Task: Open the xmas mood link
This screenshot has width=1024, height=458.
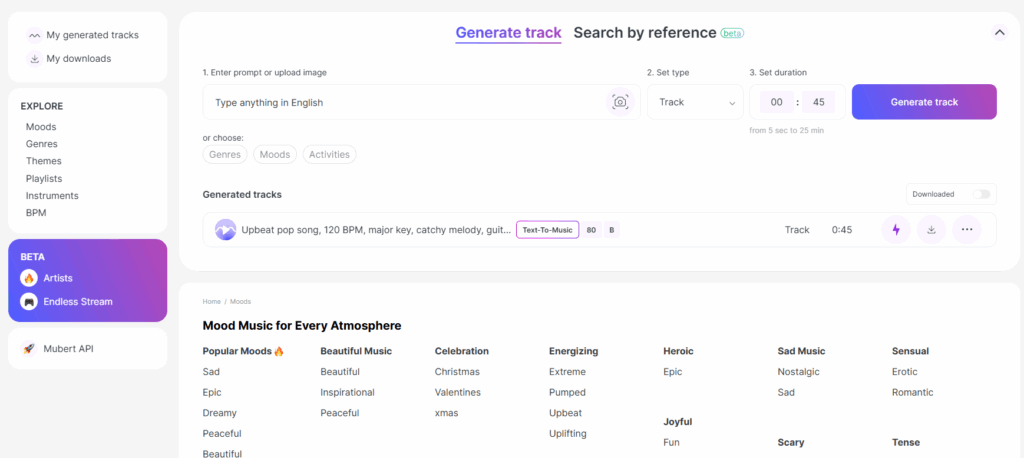Action: pos(447,413)
